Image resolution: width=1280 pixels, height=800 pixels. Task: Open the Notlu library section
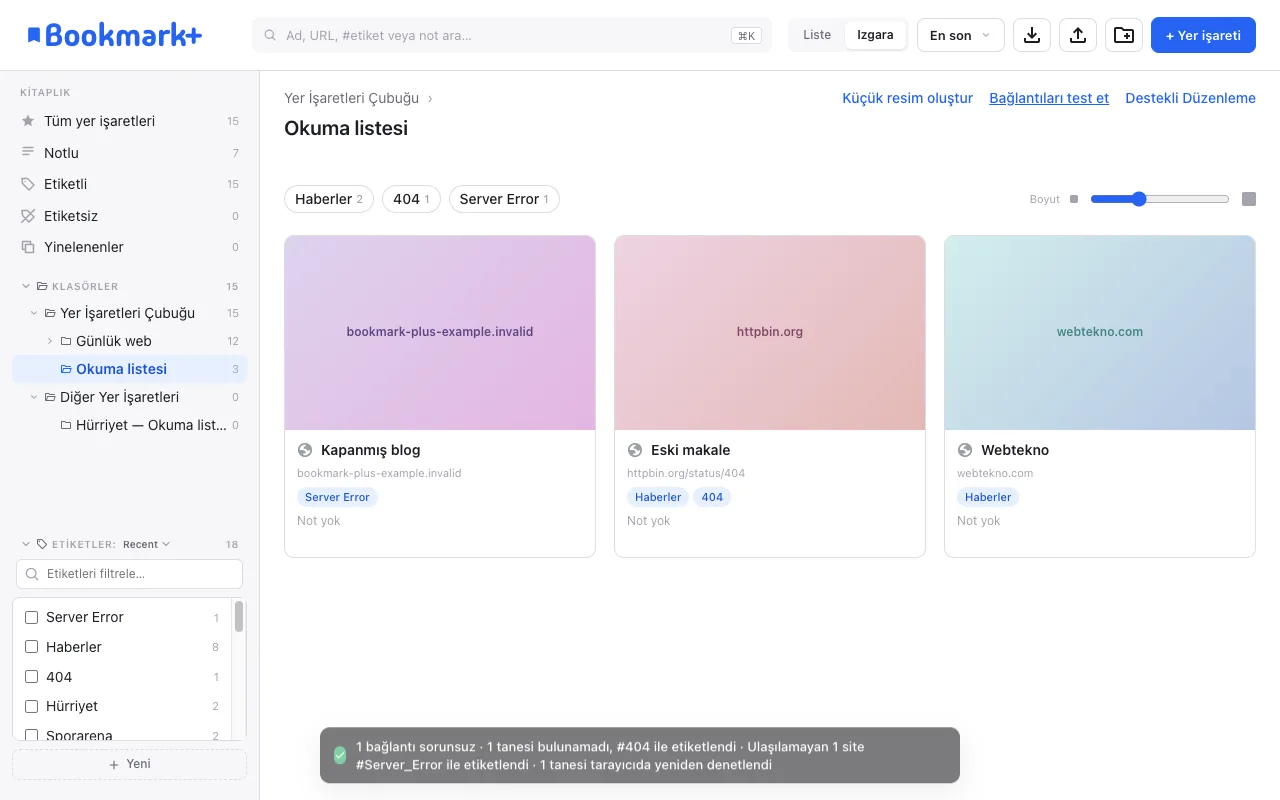[129, 153]
